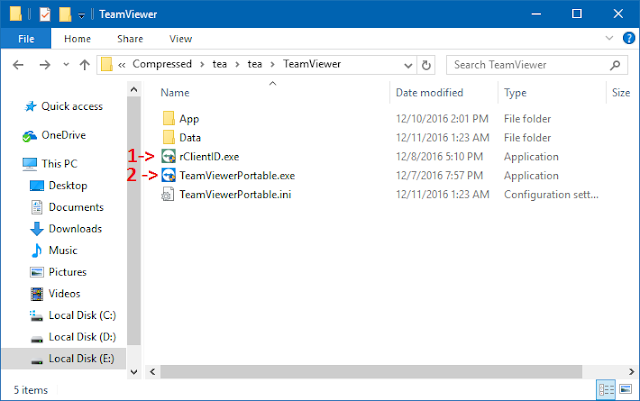Sort files by Size column
640x401 pixels.
click(x=621, y=93)
